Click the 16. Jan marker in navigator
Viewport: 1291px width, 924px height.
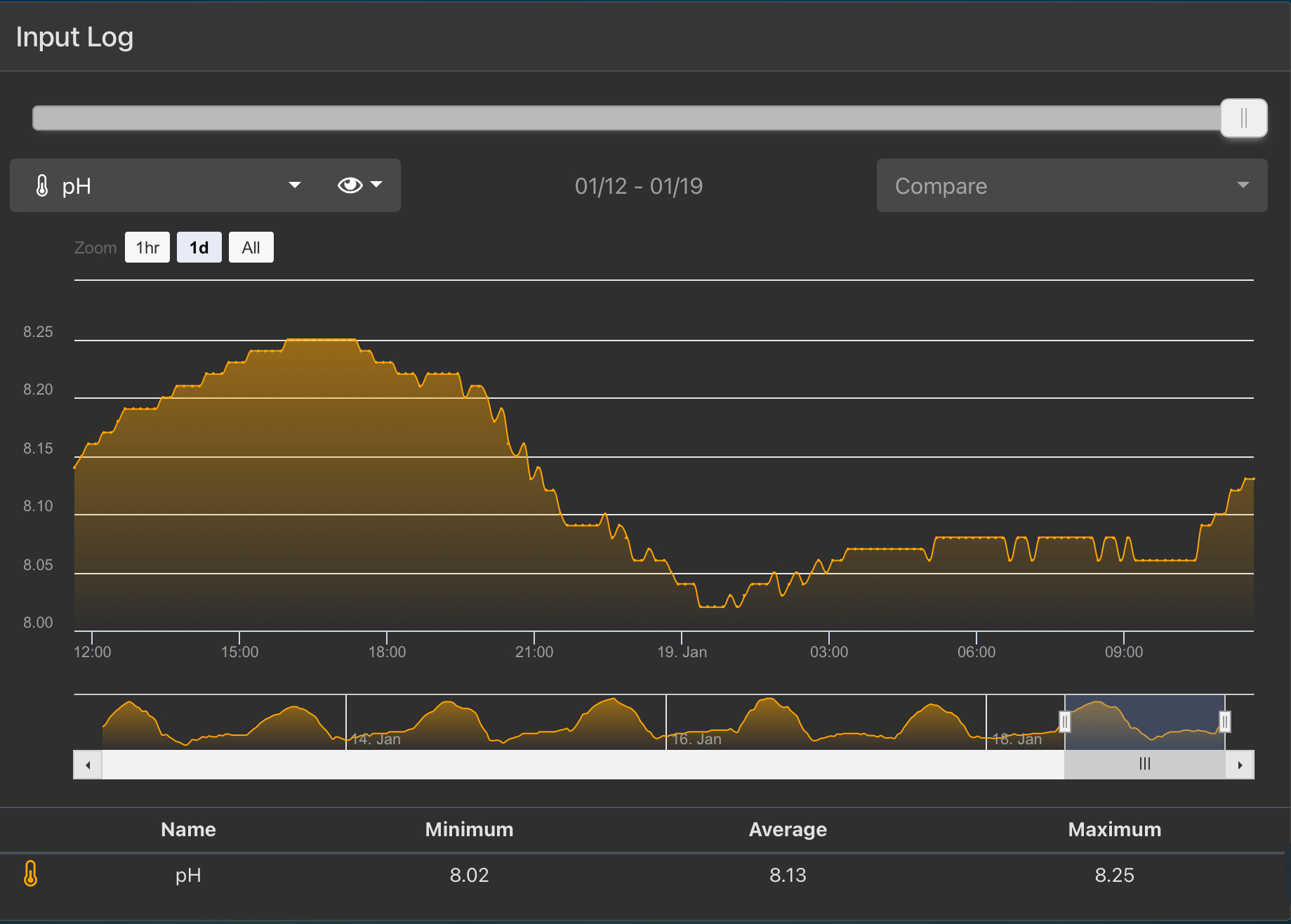click(x=696, y=739)
